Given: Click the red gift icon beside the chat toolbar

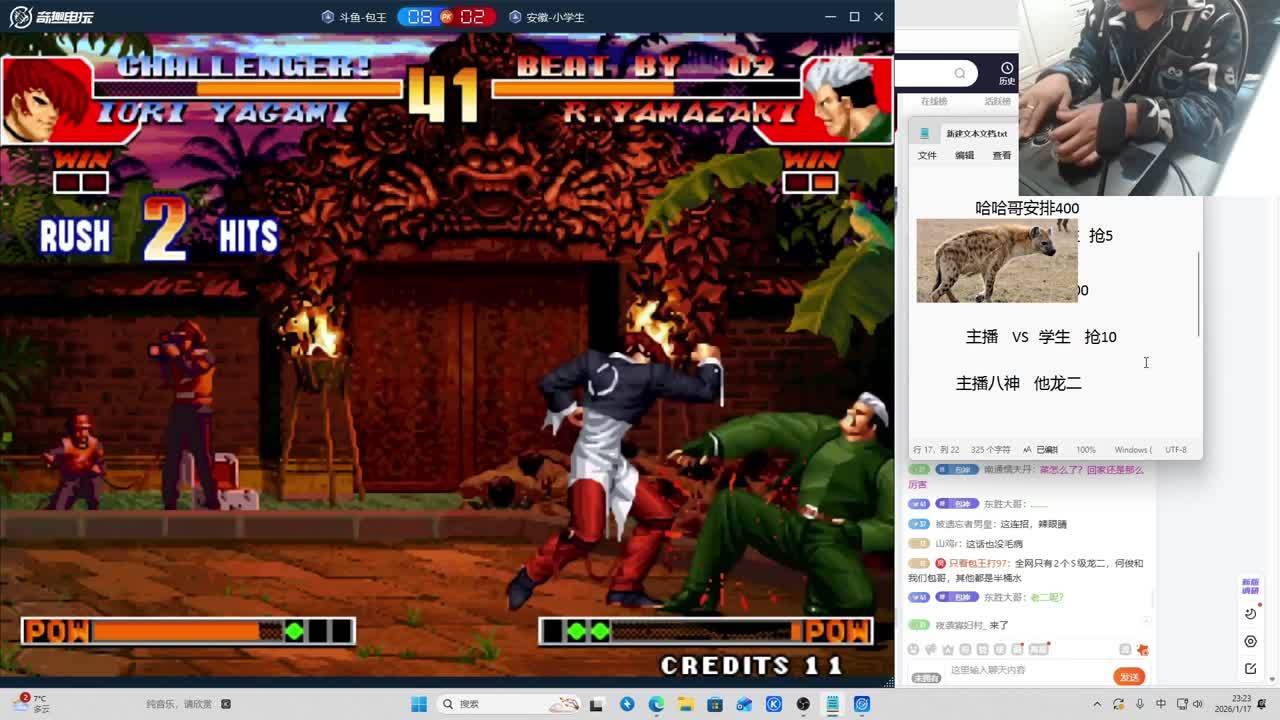Looking at the screenshot, I should click(1143, 650).
